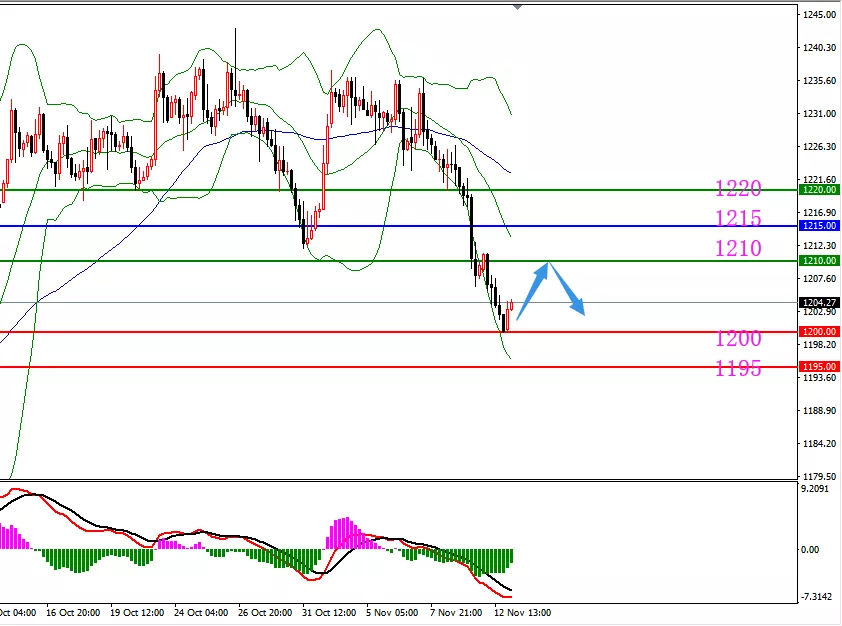The height and width of the screenshot is (626, 842).
Task: Select the magenta 1220 text label
Action: pyautogui.click(x=738, y=189)
